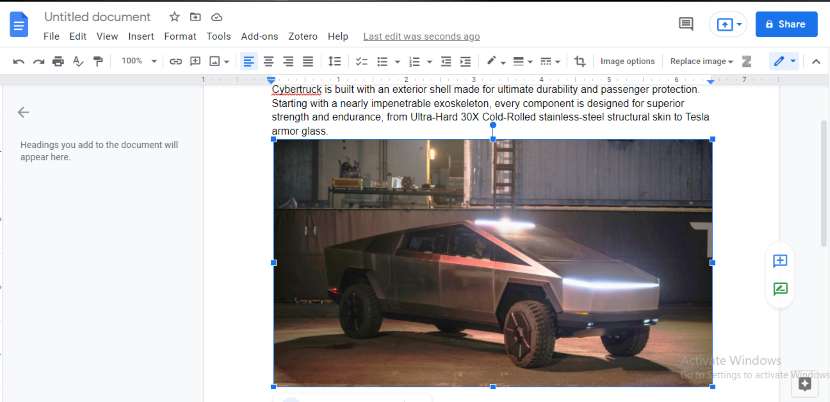Click the suggest edits side button

point(780,289)
